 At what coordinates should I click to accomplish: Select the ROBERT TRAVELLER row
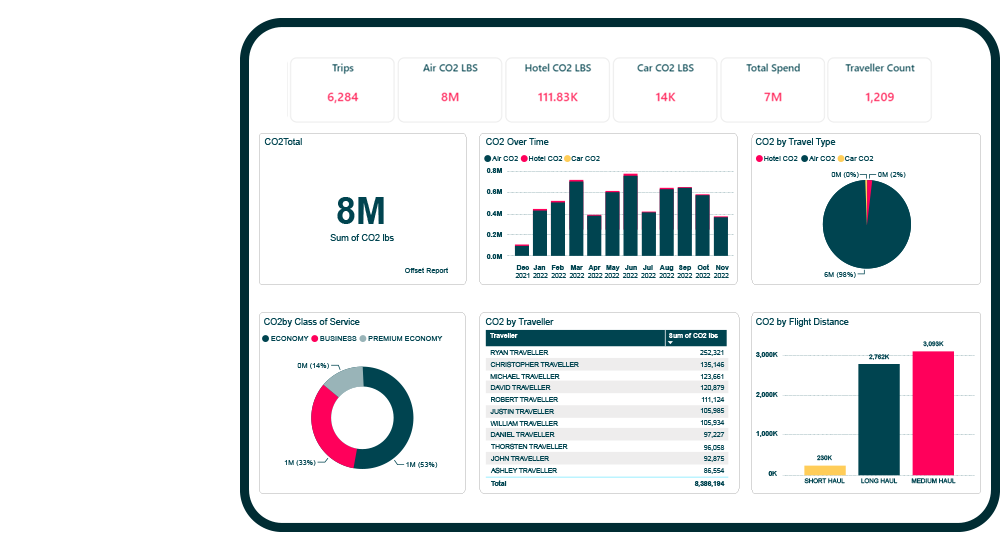606,399
